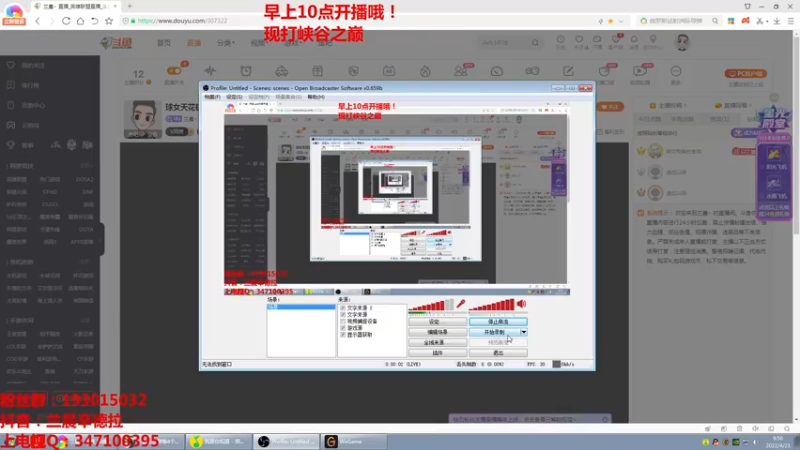Click the more (ellipsis) icon in Douyu toolbar
The width and height of the screenshot is (800, 450).
(x=676, y=71)
